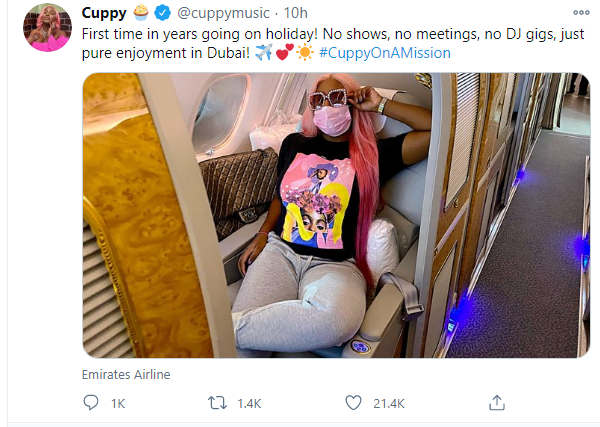Click the Emirates Airline location label
The width and height of the screenshot is (600, 427).
coord(124,375)
